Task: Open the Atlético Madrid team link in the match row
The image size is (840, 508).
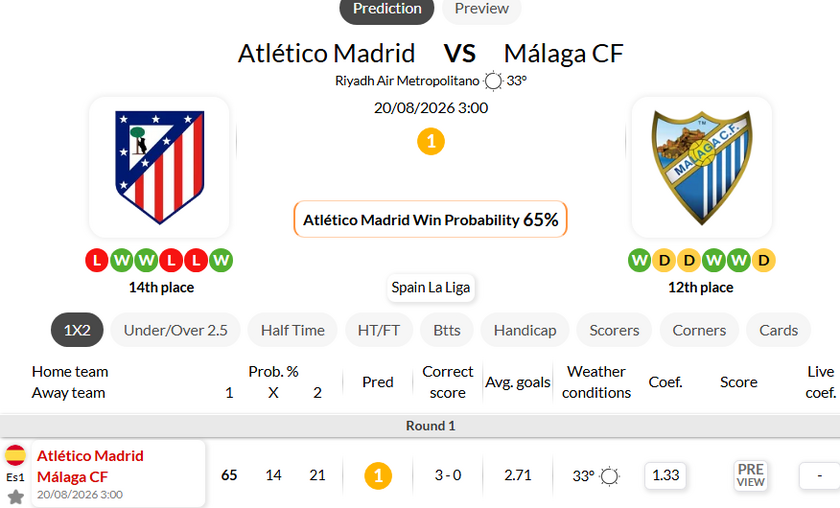Action: point(90,456)
